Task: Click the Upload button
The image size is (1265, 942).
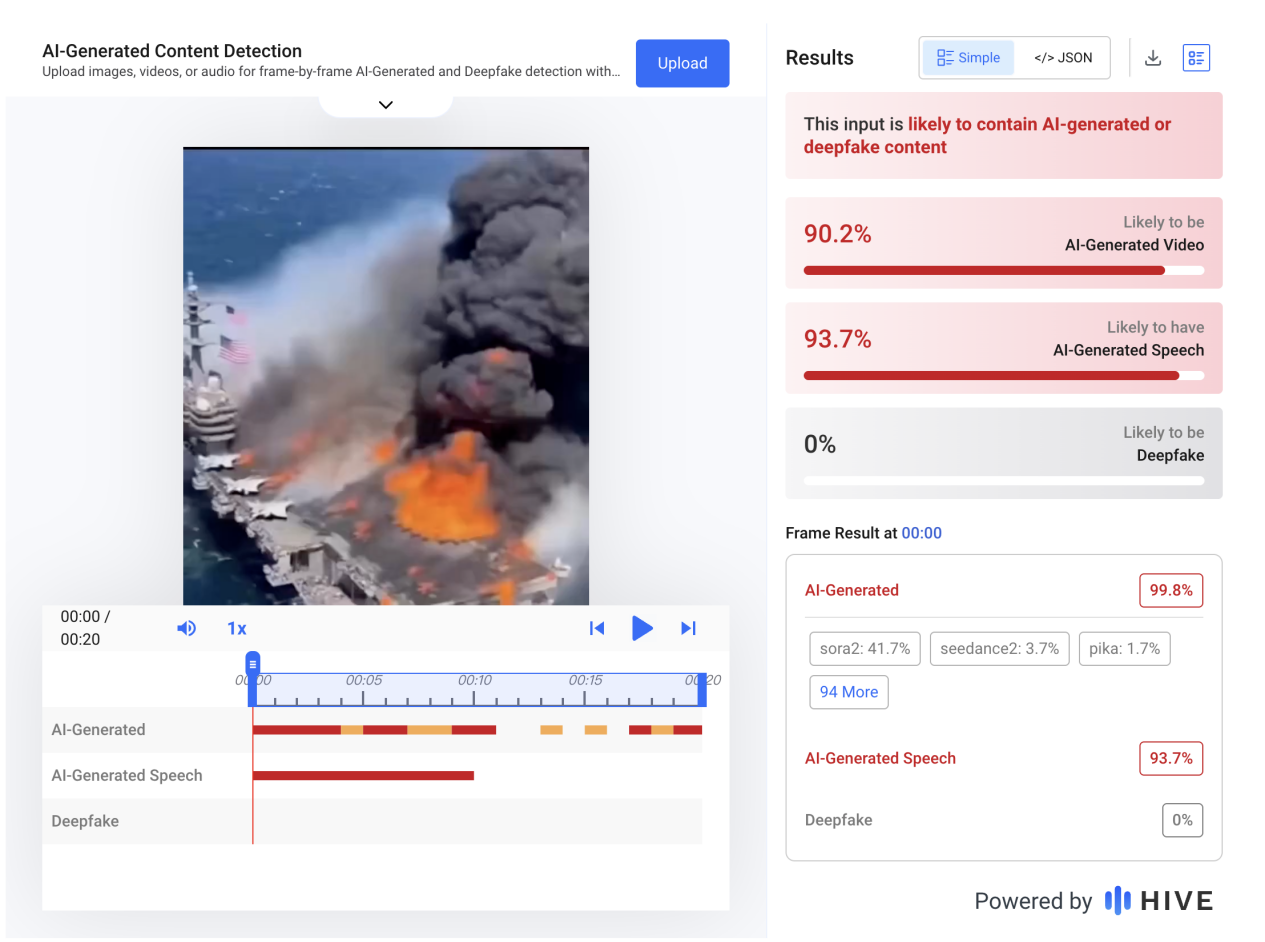Action: pos(682,63)
